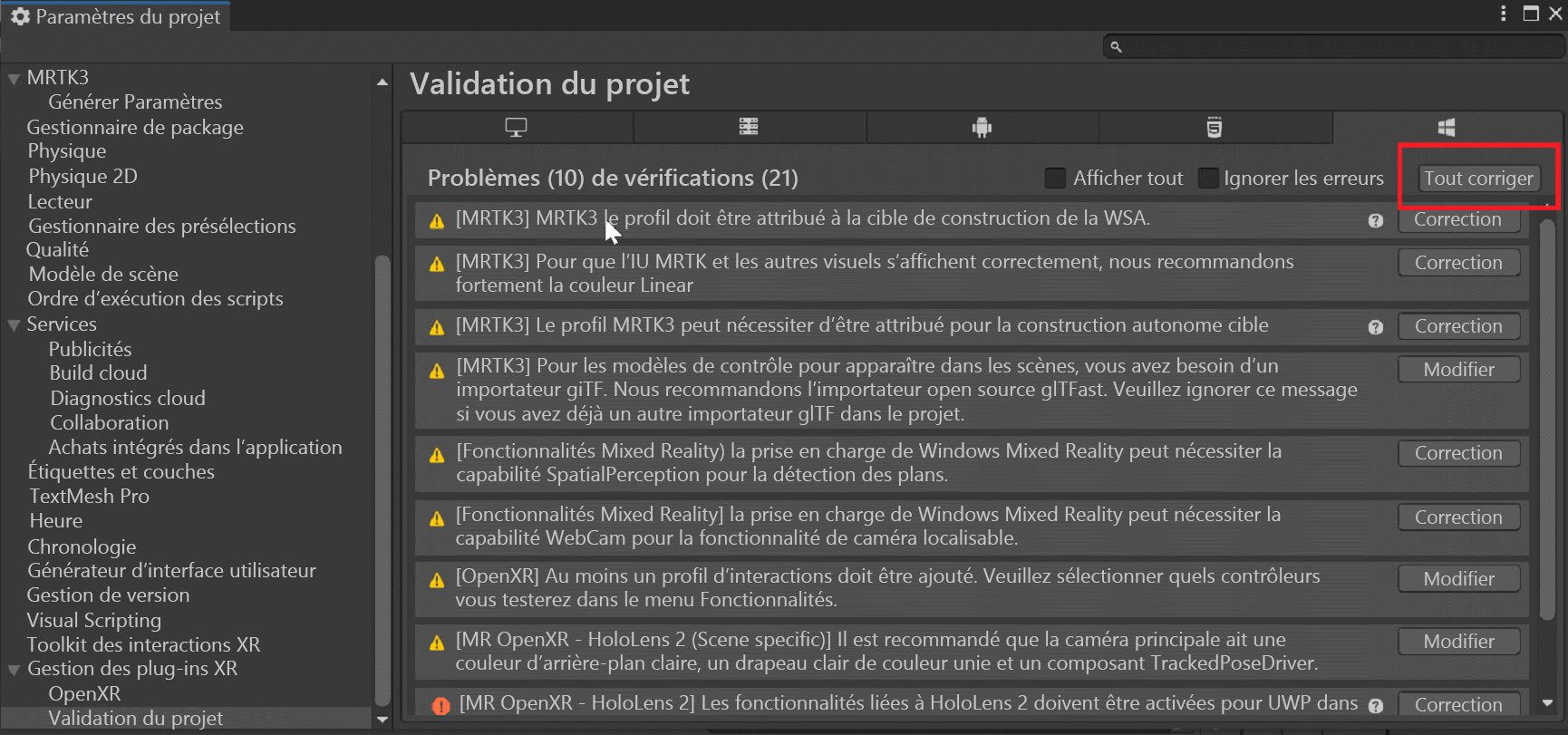The width and height of the screenshot is (1568, 735).
Task: Select the Qualité settings category
Action: click(x=57, y=249)
